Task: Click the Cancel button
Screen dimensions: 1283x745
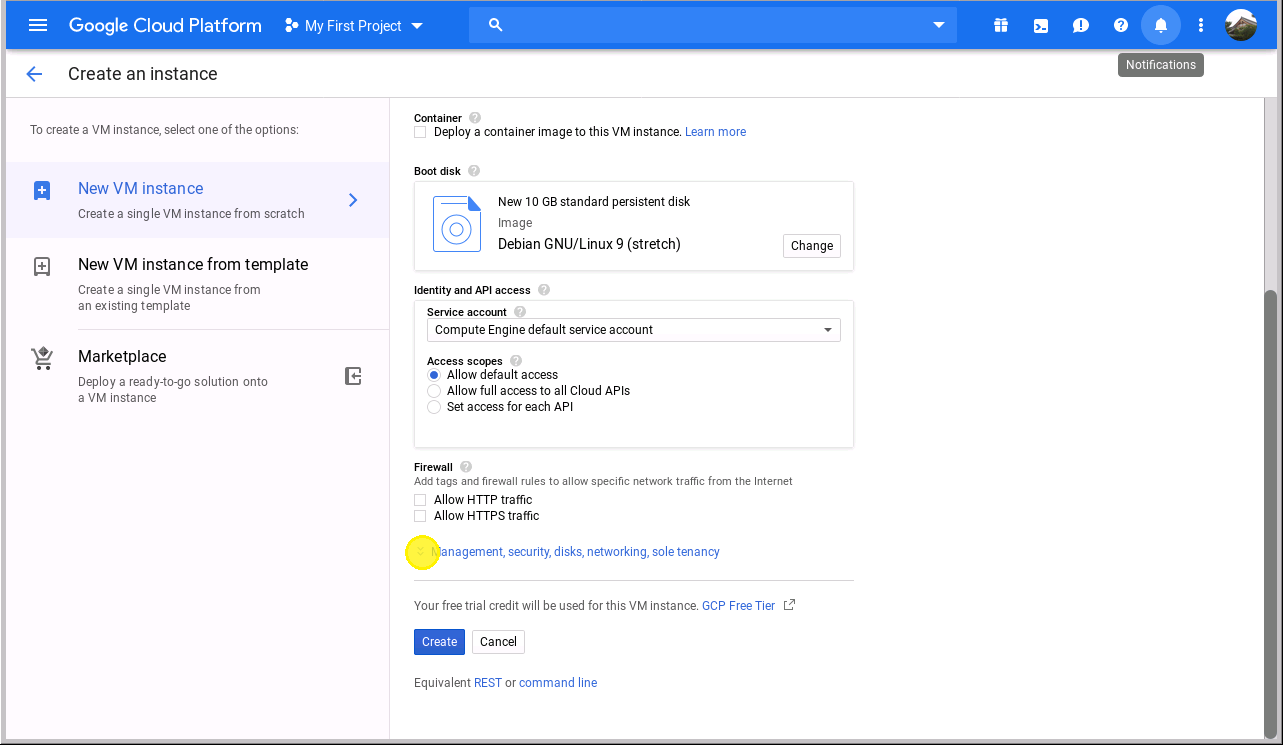Action: [498, 642]
